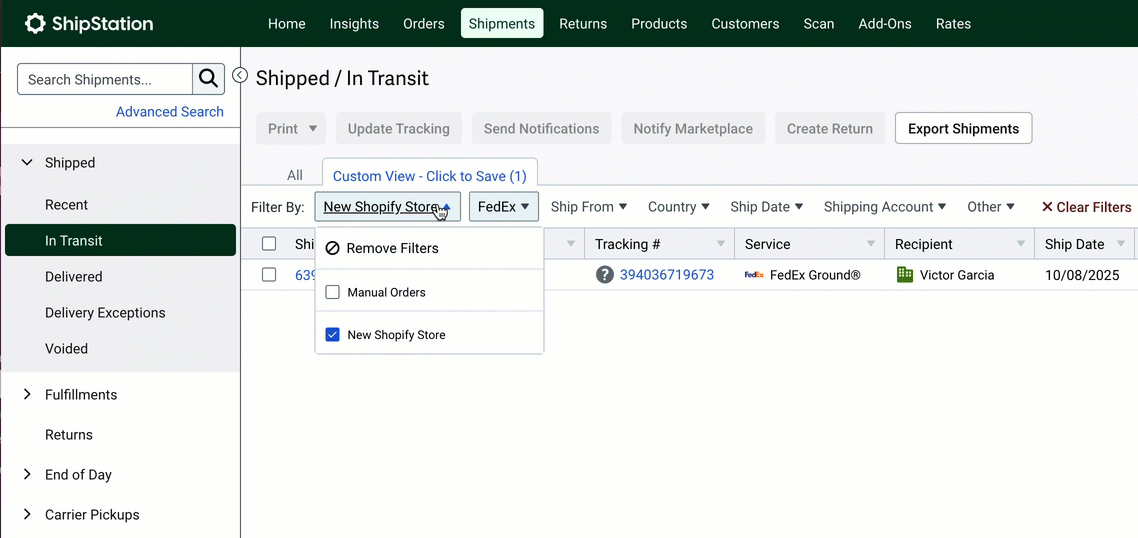The height and width of the screenshot is (538, 1138).
Task: Open the Advanced Search link
Action: tap(170, 112)
